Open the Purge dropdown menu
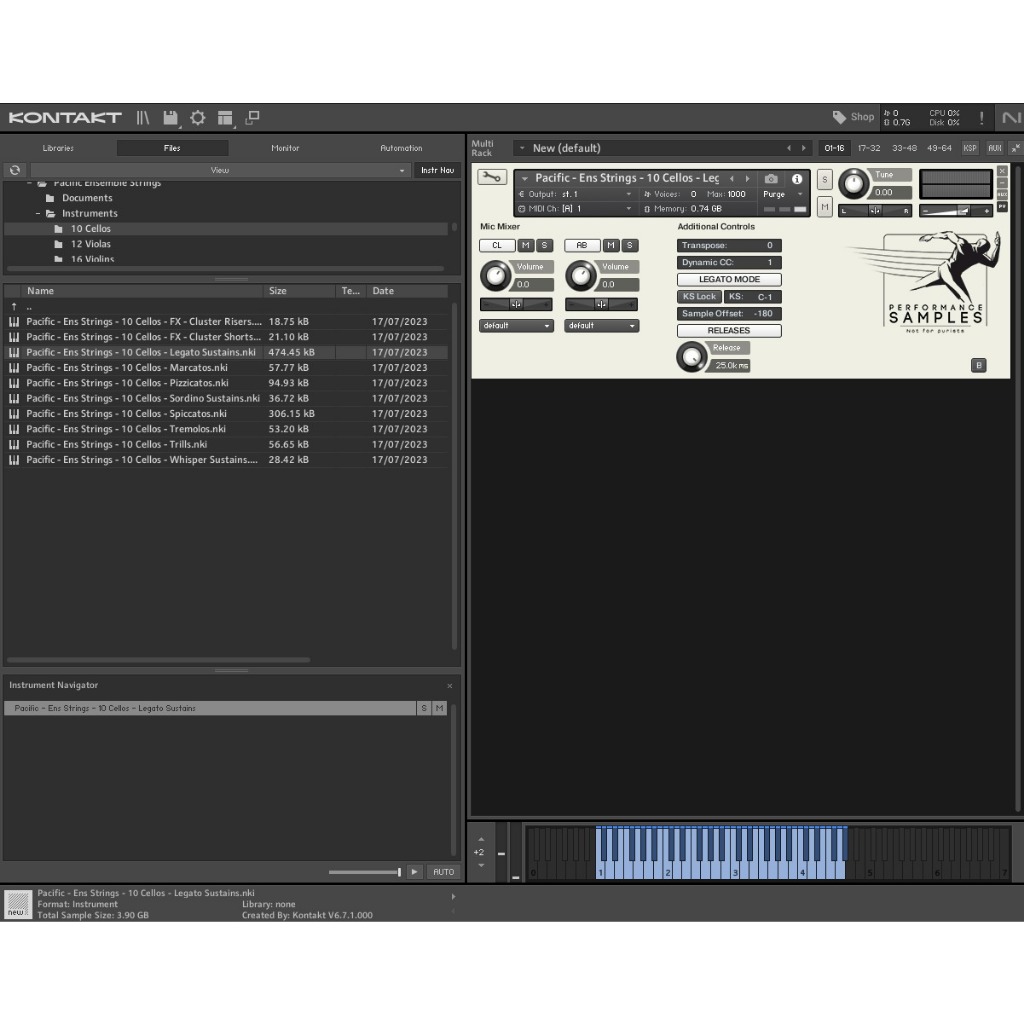The width and height of the screenshot is (1024, 1024). [782, 194]
